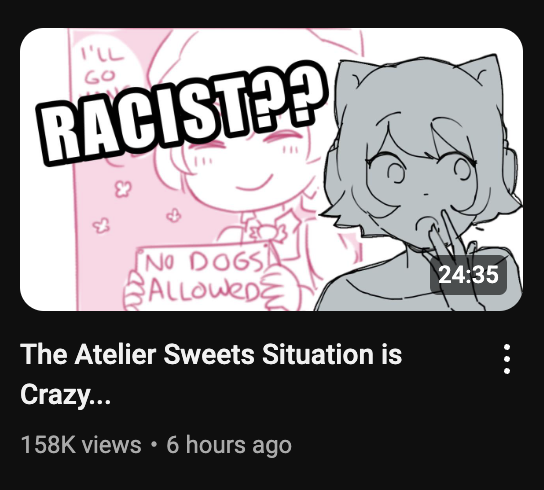Open the Atelier Sweets video thumbnail
544x490 pixels.
(271, 169)
